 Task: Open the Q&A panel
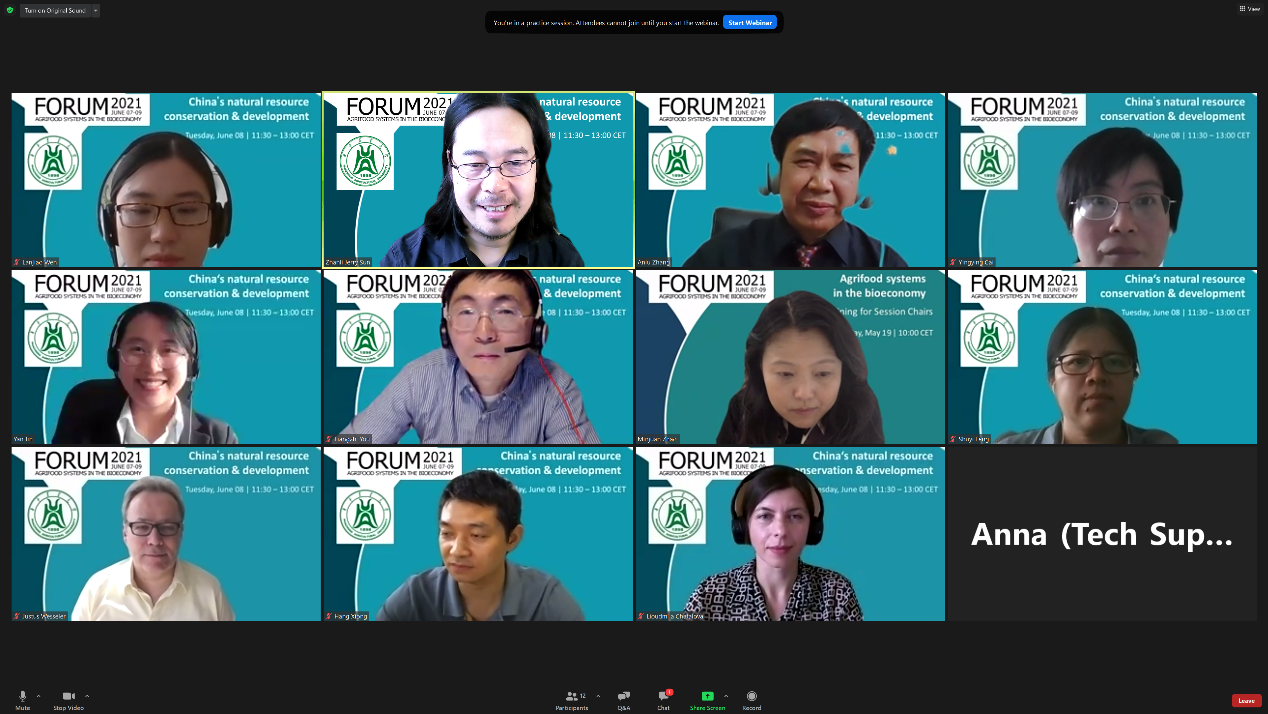(624, 697)
